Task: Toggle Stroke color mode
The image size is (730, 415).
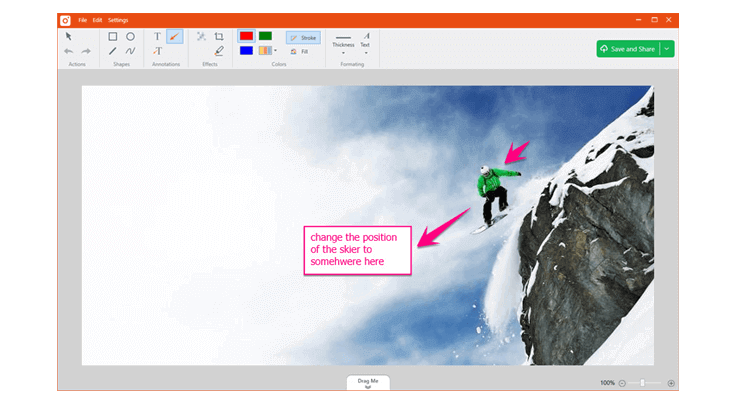Action: point(304,38)
